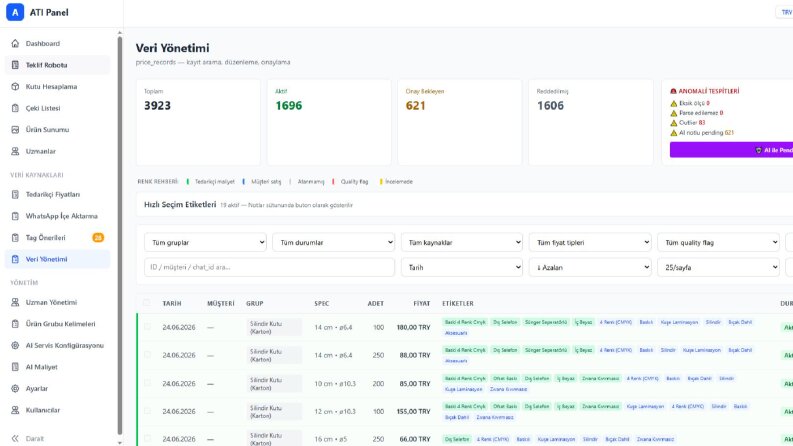Click the Ayarlar settings gear icon
The height and width of the screenshot is (446, 793).
[x=15, y=388]
